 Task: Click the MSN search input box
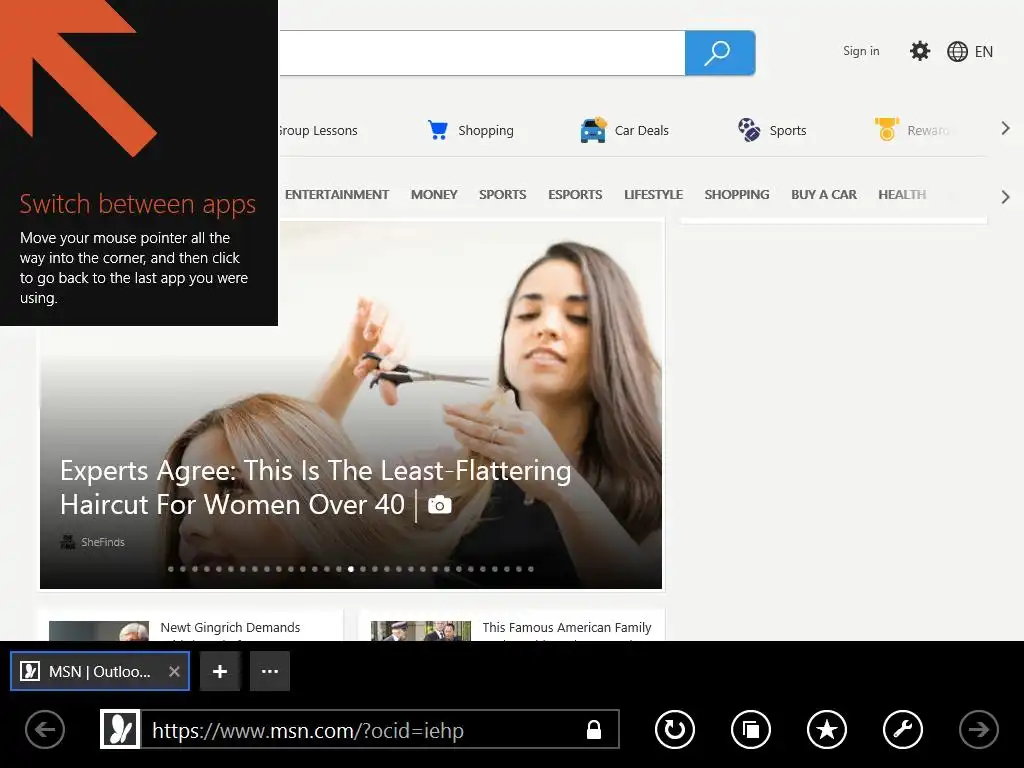click(x=482, y=53)
